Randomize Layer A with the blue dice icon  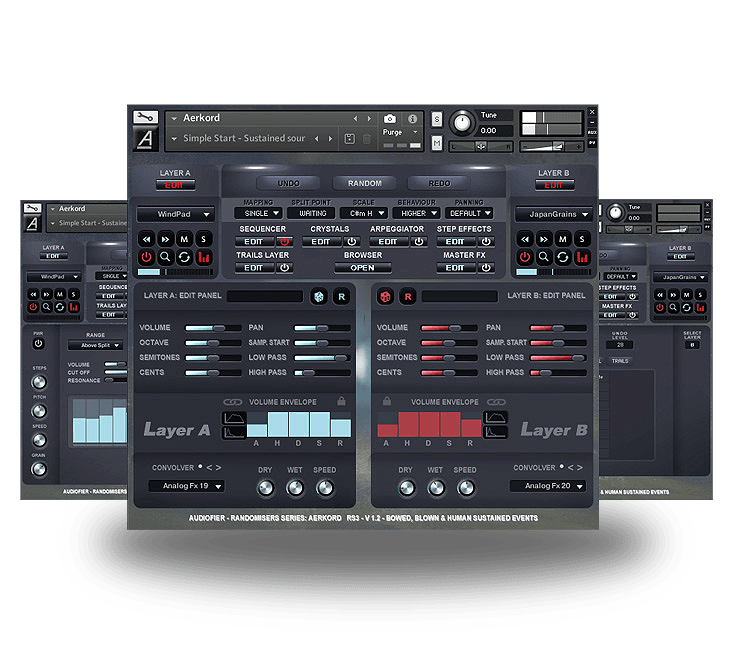pyautogui.click(x=319, y=297)
